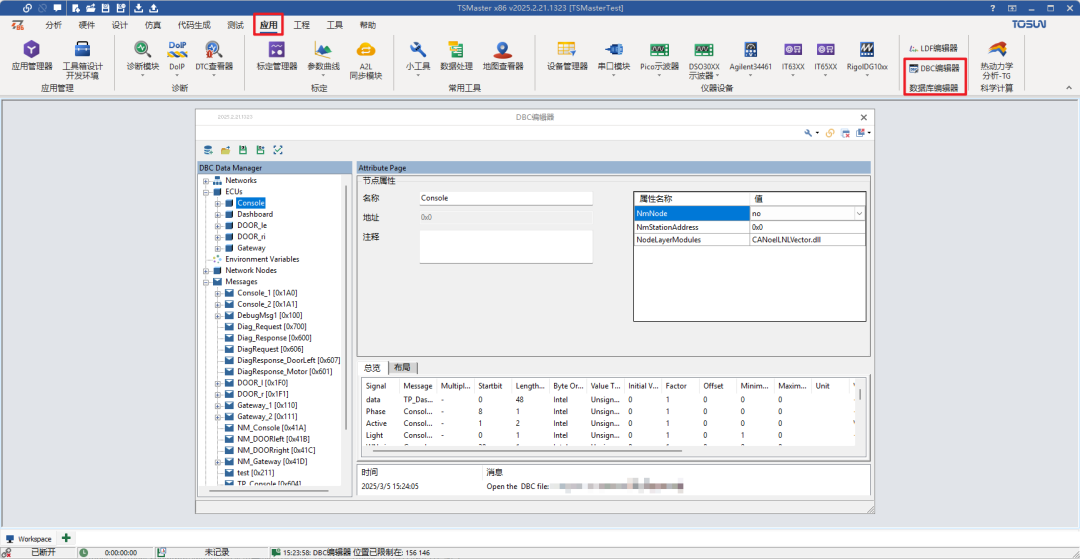Image resolution: width=1080 pixels, height=559 pixels.
Task: Select the 总览 overview tab
Action: (373, 368)
